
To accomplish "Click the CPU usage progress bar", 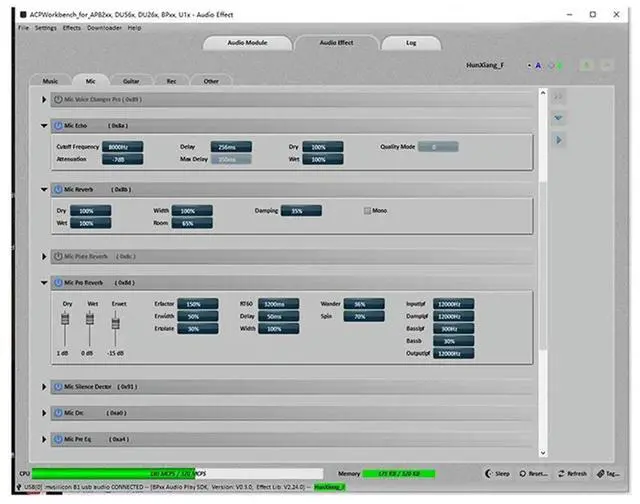I will (178, 473).
